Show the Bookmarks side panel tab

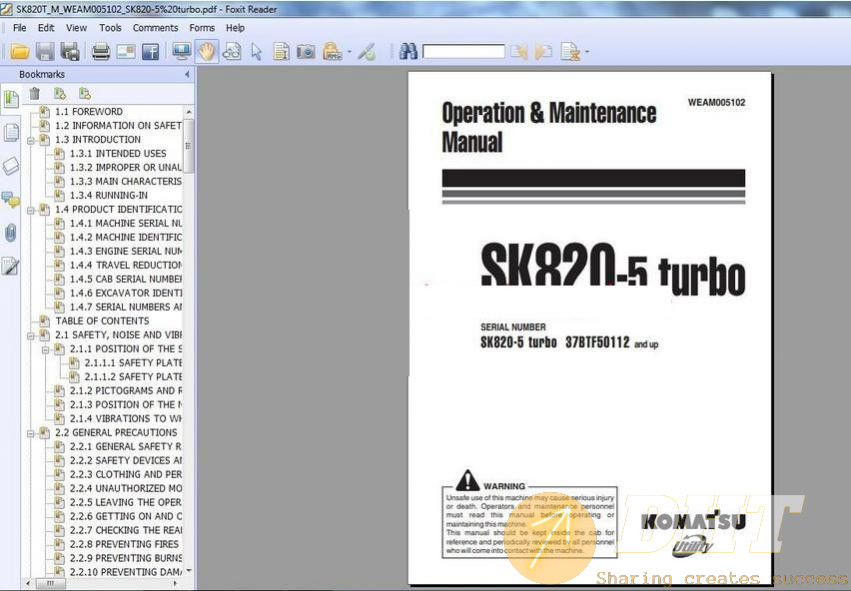coord(11,99)
